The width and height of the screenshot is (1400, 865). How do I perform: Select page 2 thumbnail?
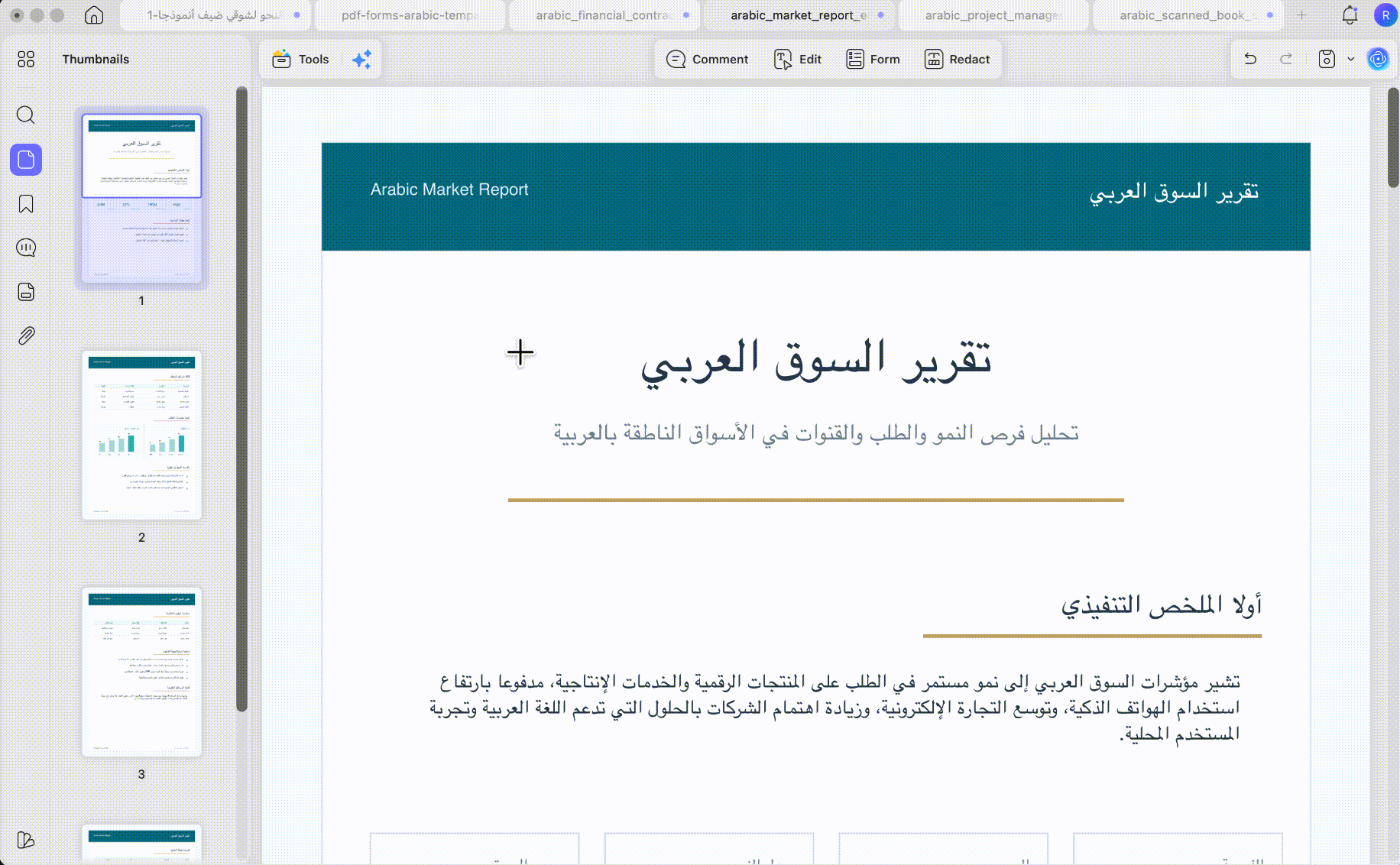pyautogui.click(x=141, y=436)
